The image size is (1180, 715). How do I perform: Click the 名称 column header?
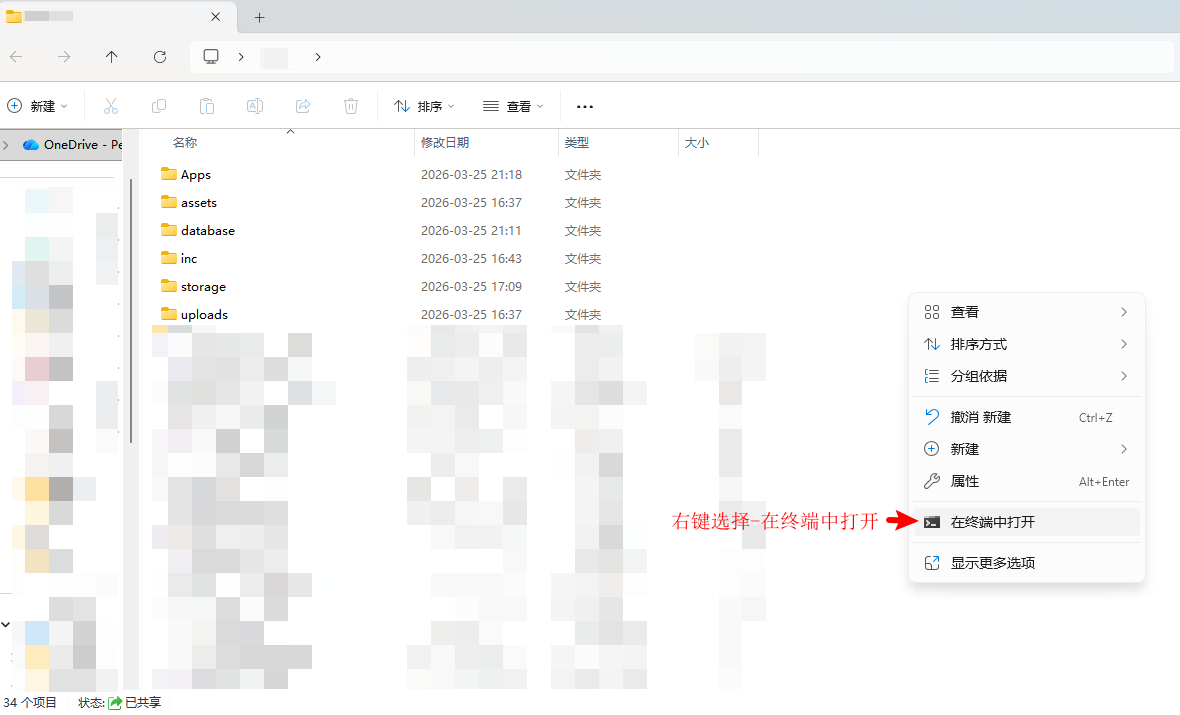click(185, 143)
